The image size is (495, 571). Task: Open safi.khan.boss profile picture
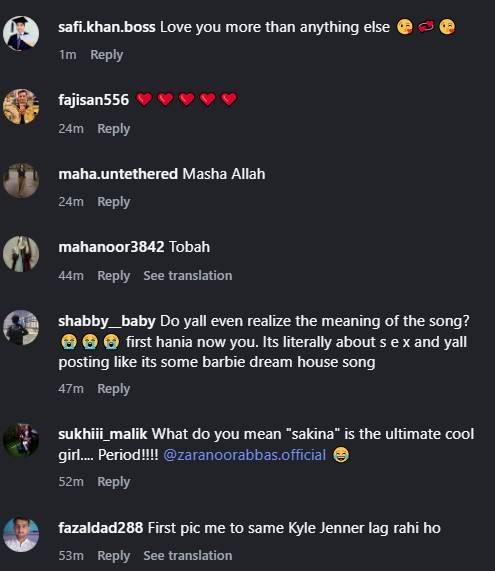pyautogui.click(x=21, y=33)
